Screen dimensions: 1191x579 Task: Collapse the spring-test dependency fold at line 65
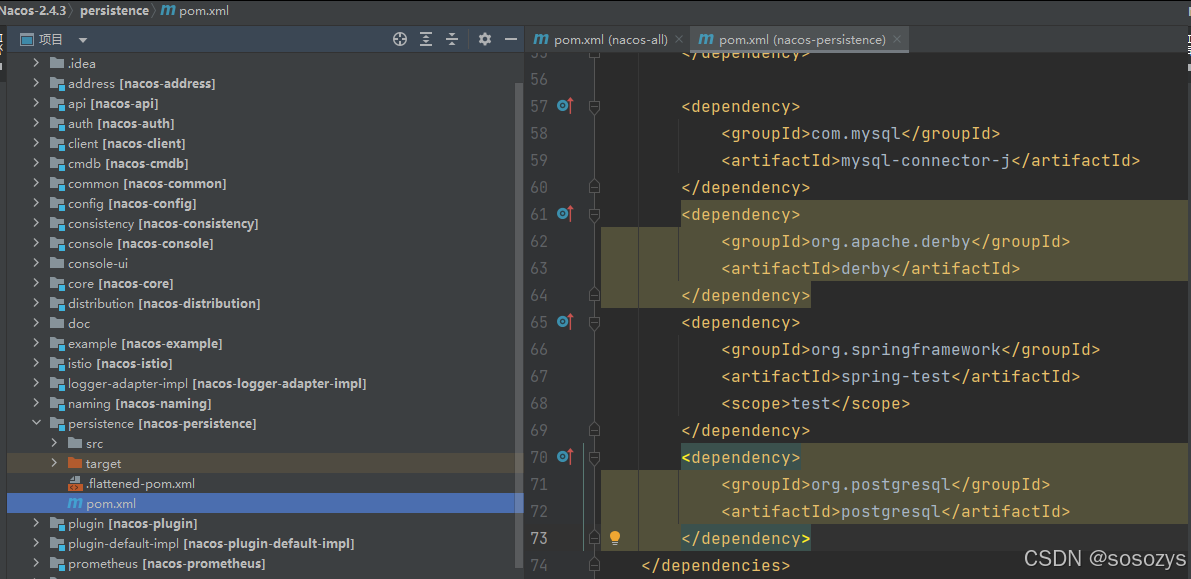594,323
